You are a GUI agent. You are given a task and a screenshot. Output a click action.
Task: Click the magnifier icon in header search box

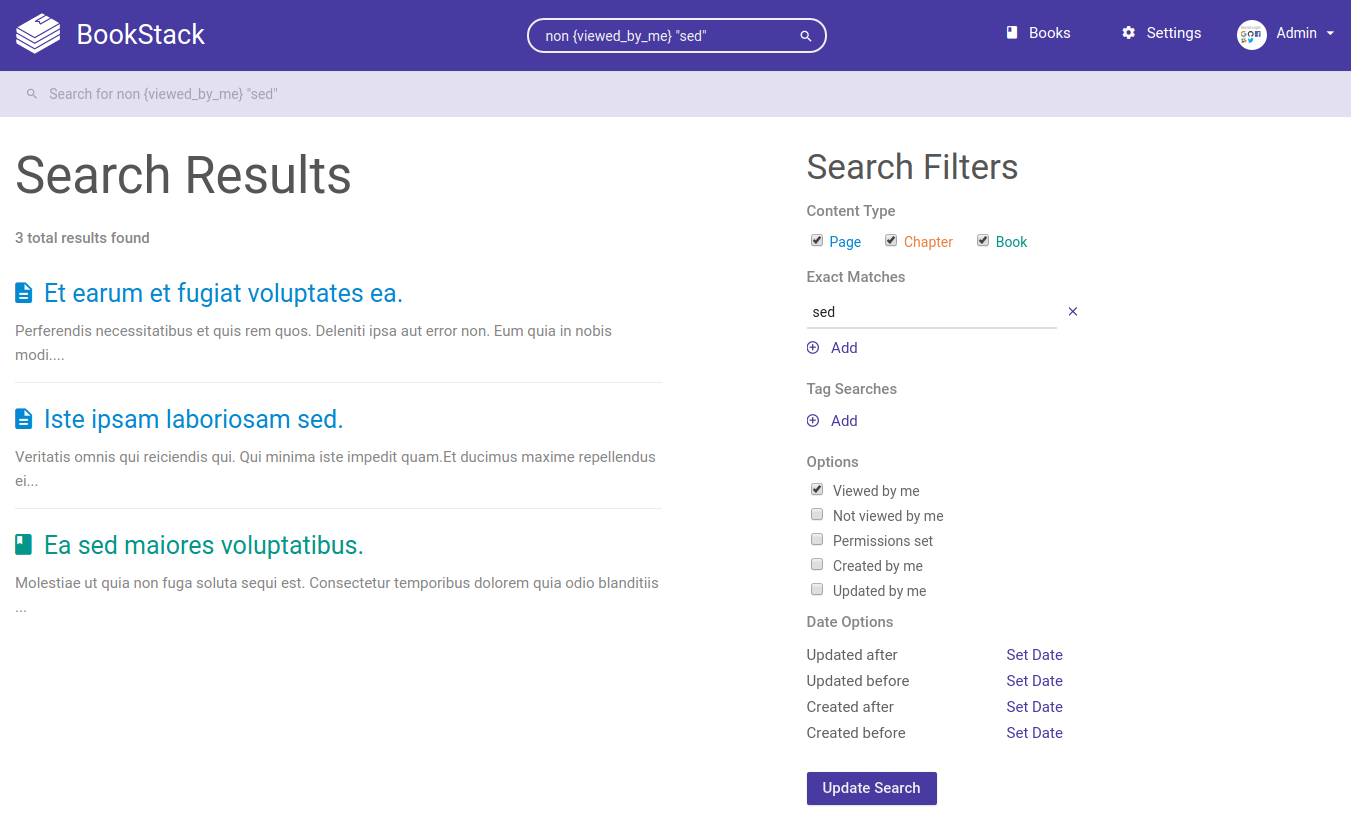(x=806, y=36)
